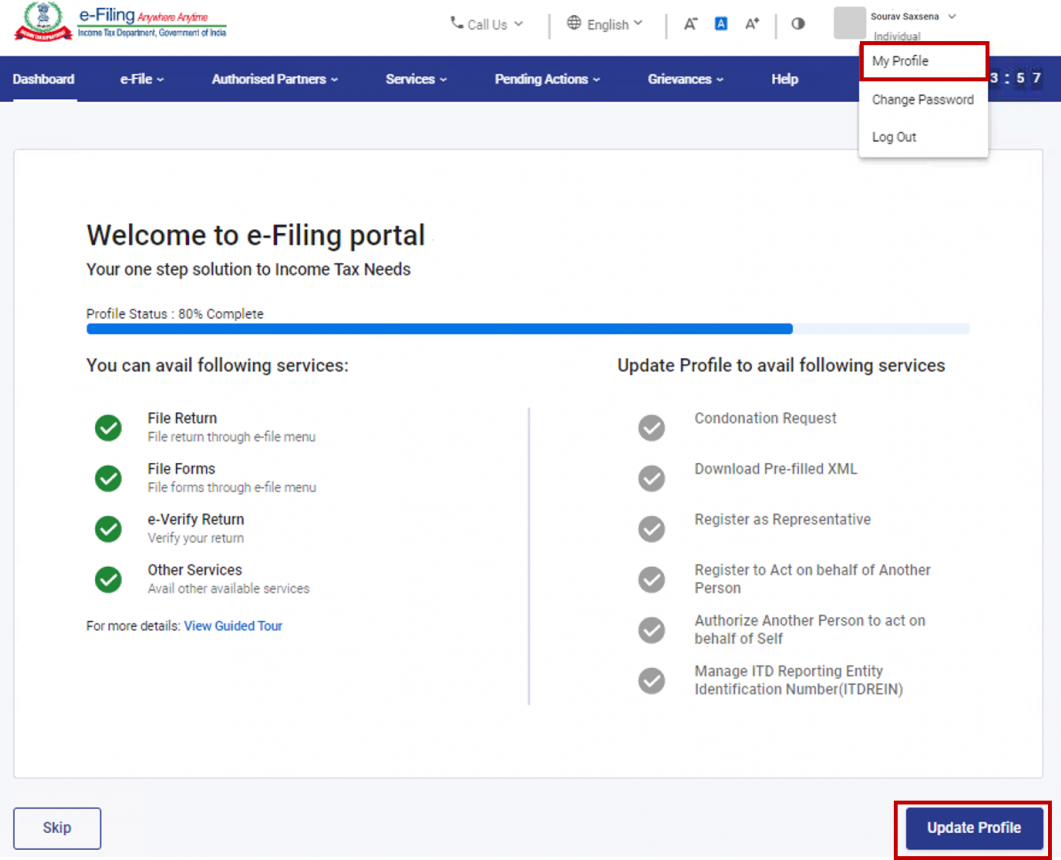Click the green check beside e-Verify Return

click(108, 528)
